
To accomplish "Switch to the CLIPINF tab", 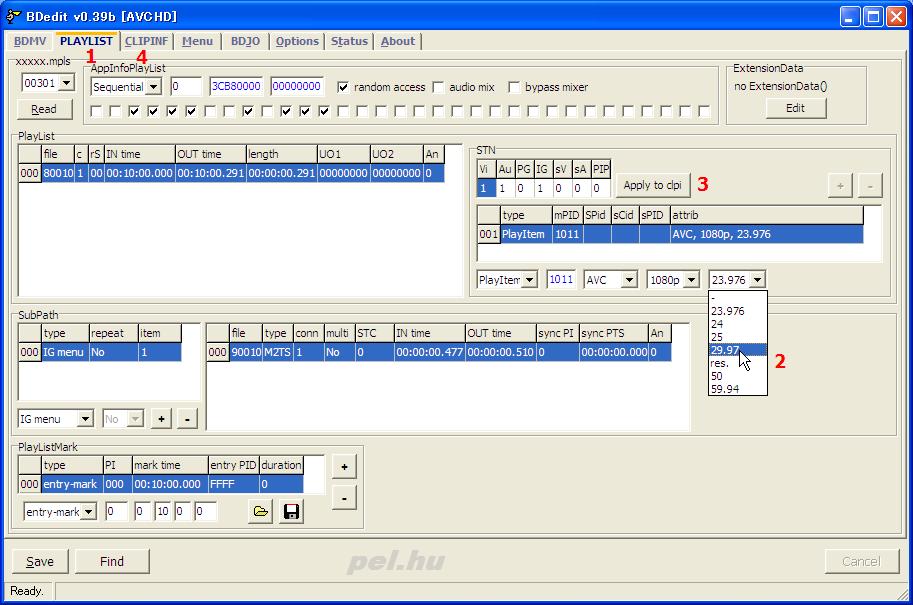I will (146, 41).
